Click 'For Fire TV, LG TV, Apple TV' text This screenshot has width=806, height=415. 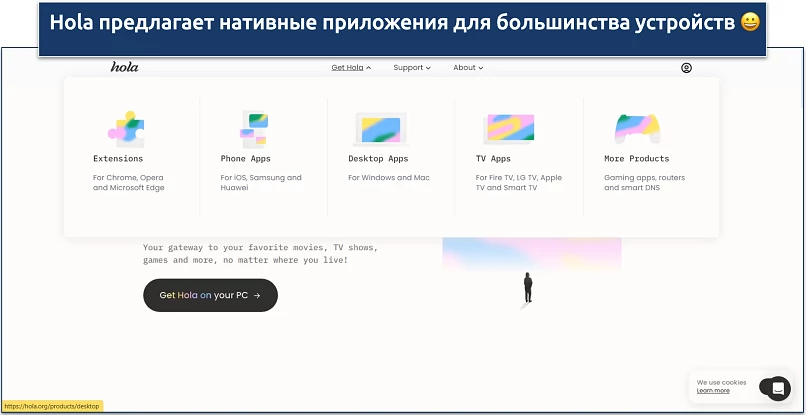point(519,183)
